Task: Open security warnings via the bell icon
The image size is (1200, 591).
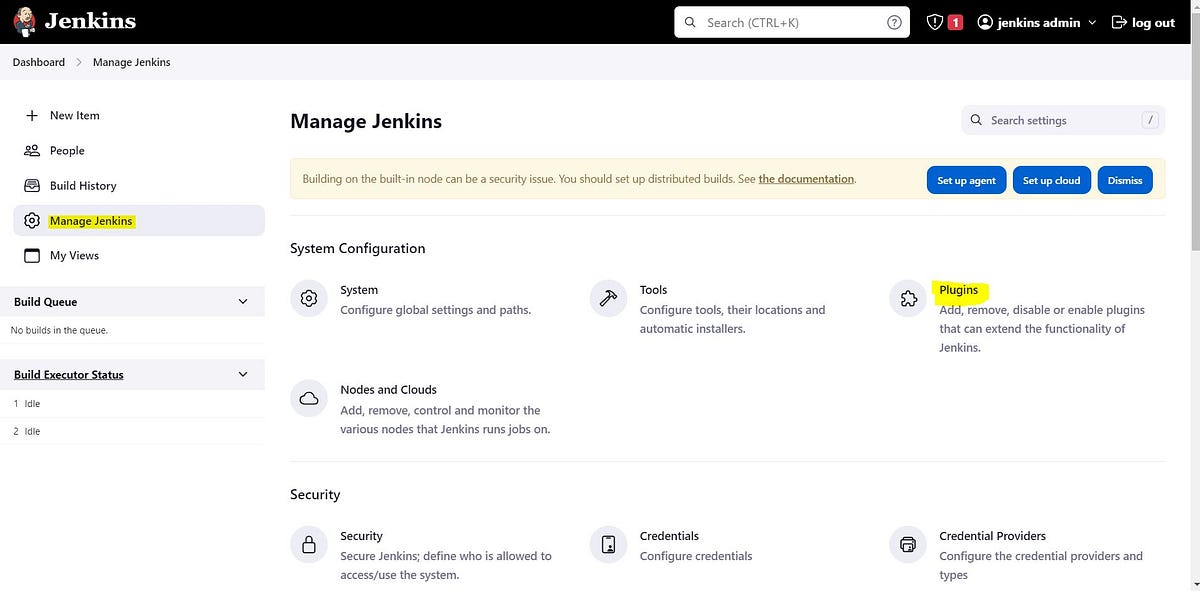Action: click(x=934, y=21)
